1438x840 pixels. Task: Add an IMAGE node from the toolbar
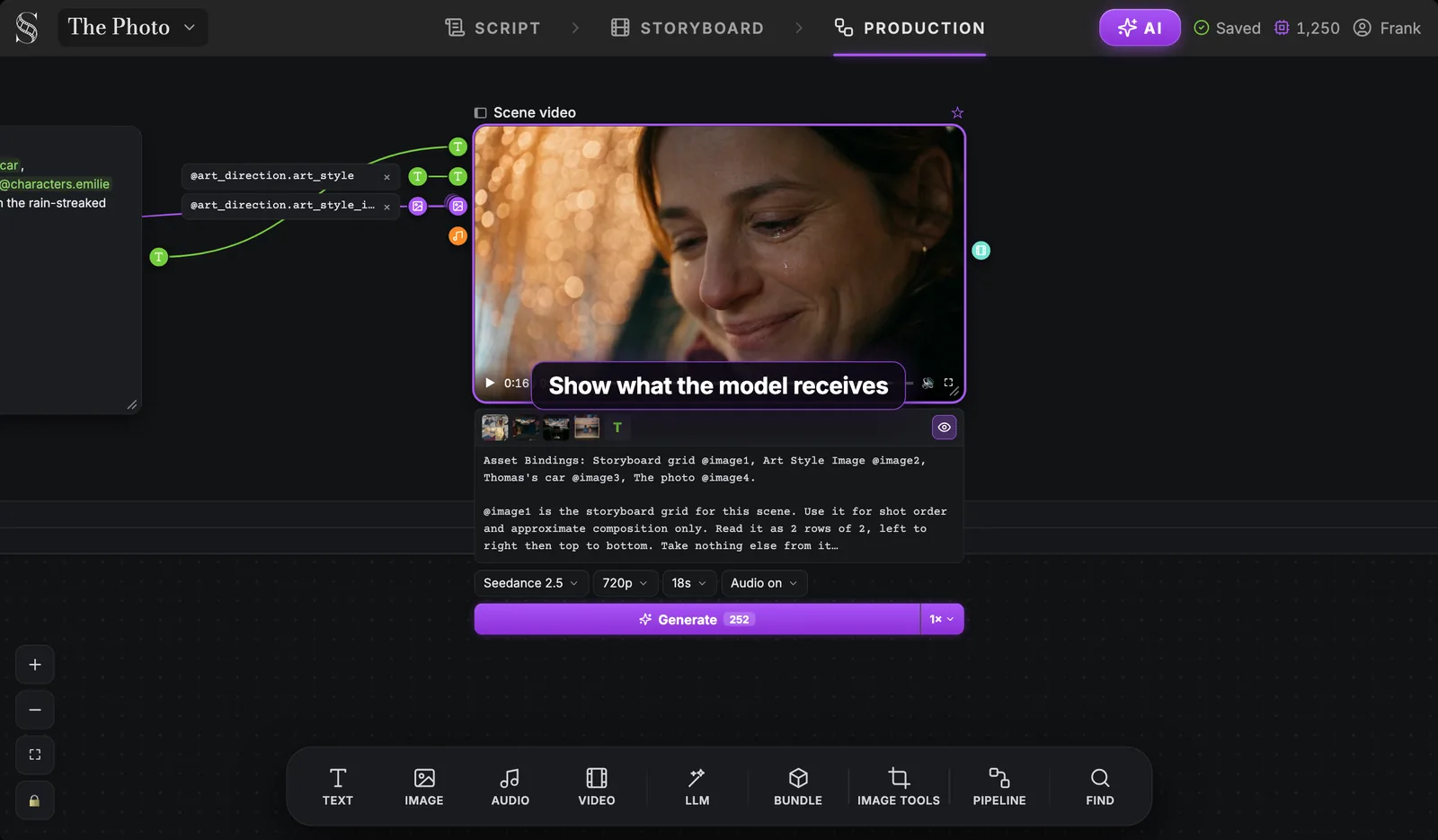[424, 787]
